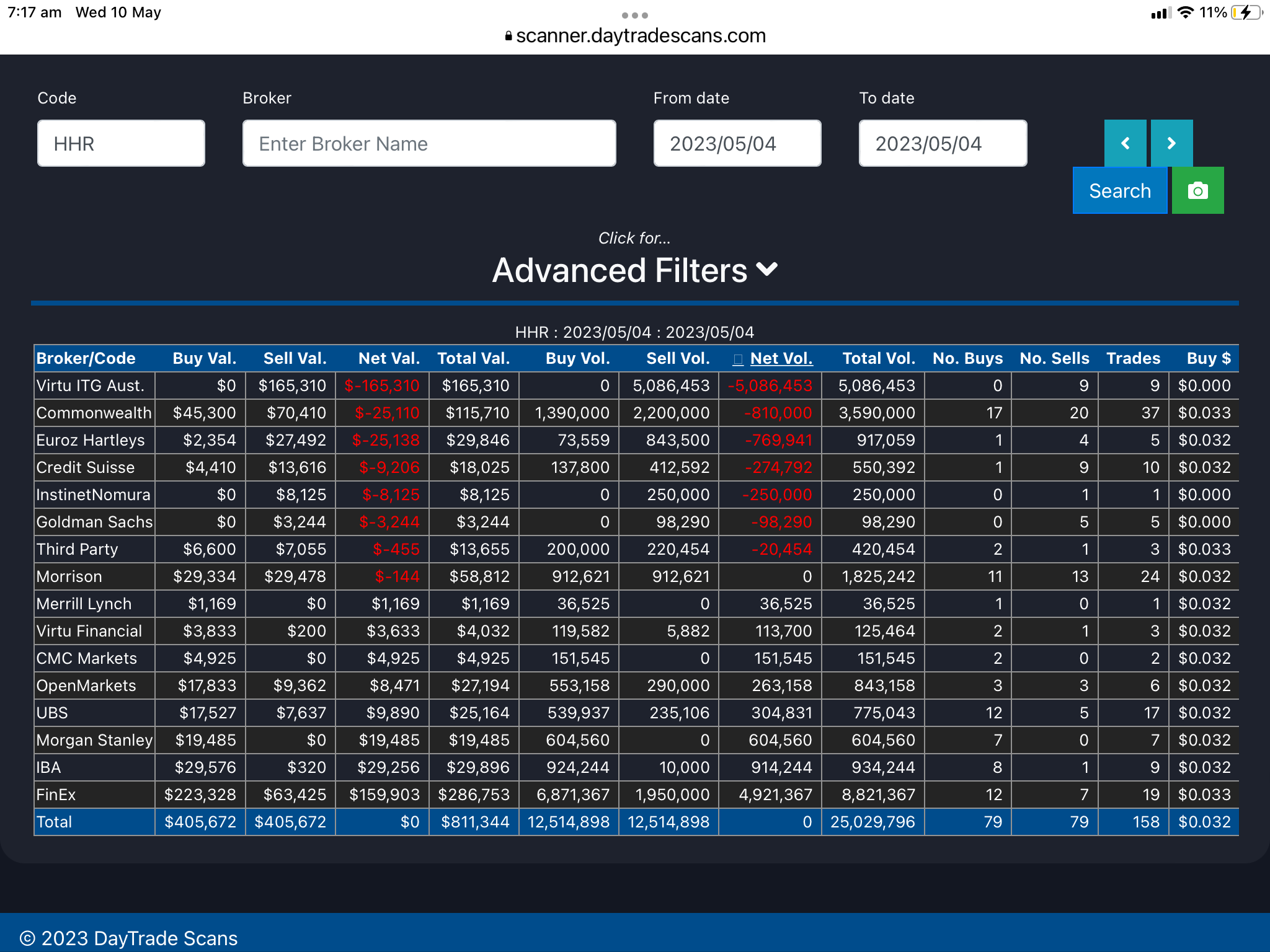Click the HHR date range table caption

coord(635,332)
